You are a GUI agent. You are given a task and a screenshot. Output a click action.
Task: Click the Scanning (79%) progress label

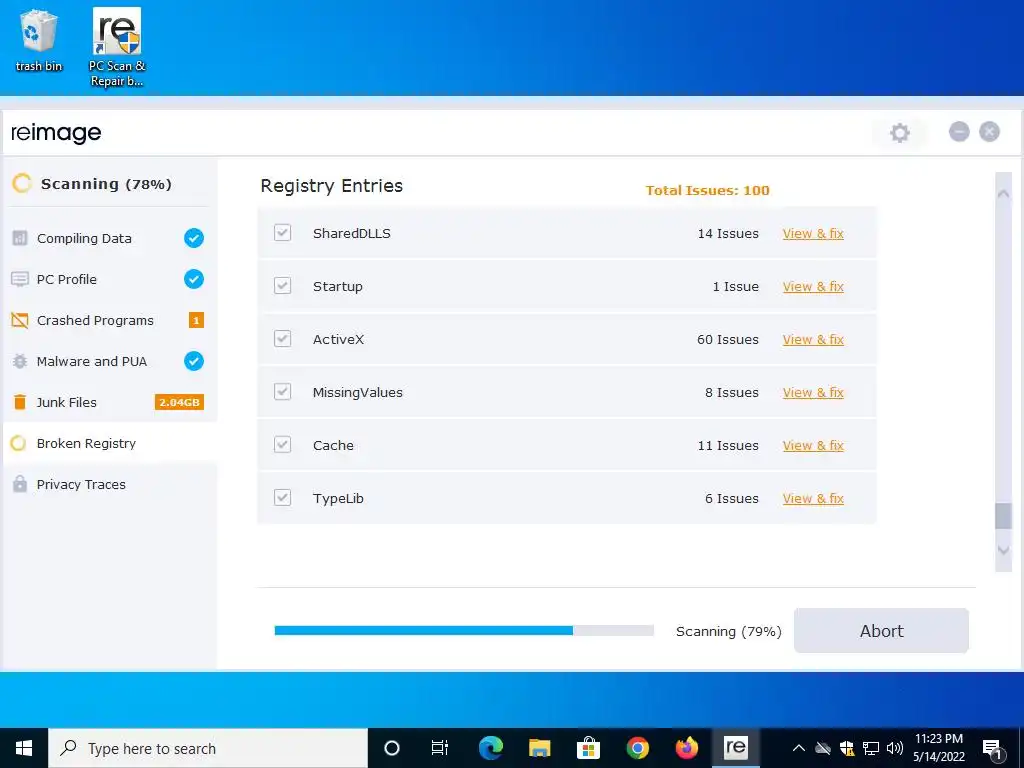tap(729, 632)
